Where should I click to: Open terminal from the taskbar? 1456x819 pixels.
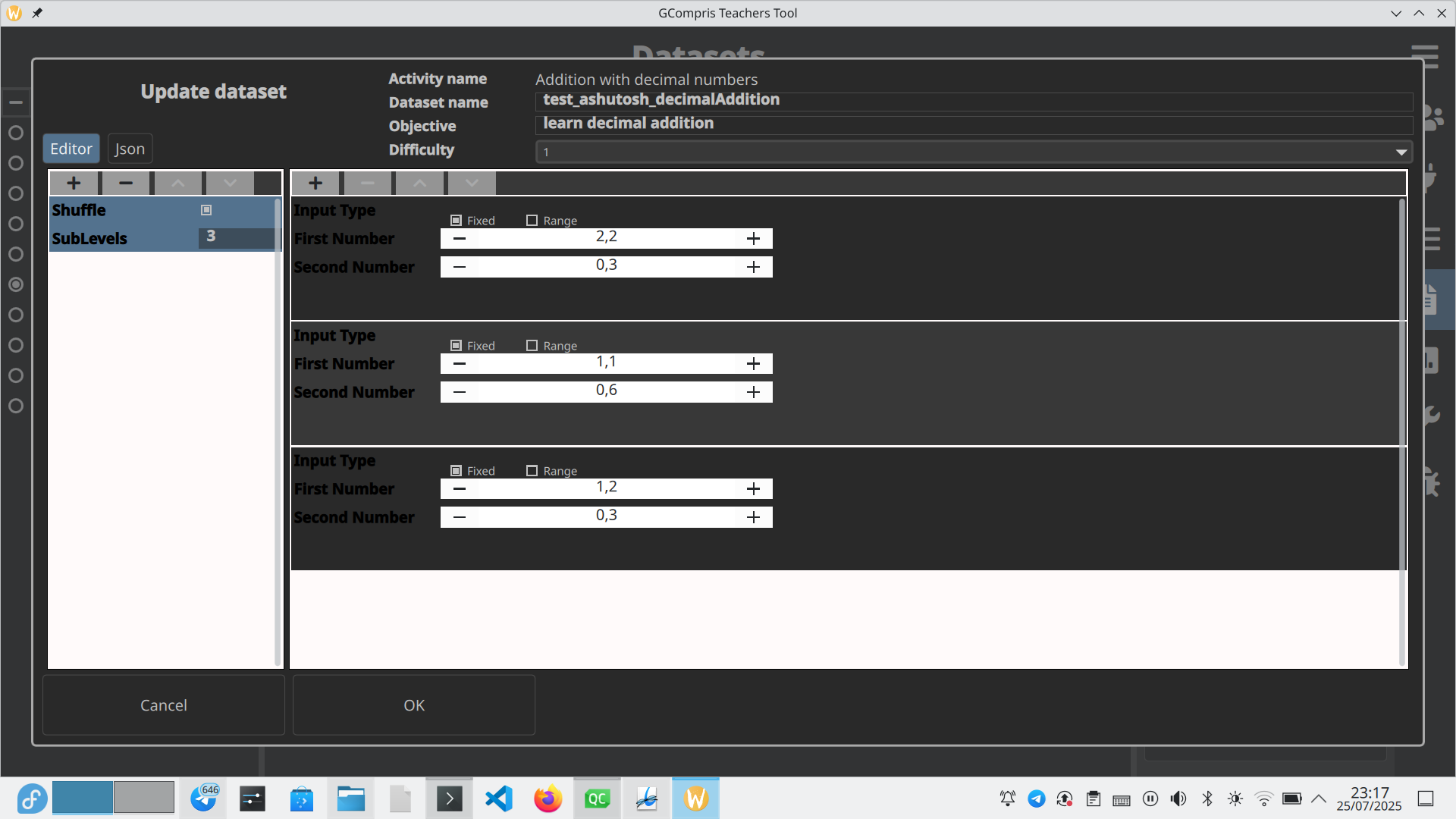(450, 799)
